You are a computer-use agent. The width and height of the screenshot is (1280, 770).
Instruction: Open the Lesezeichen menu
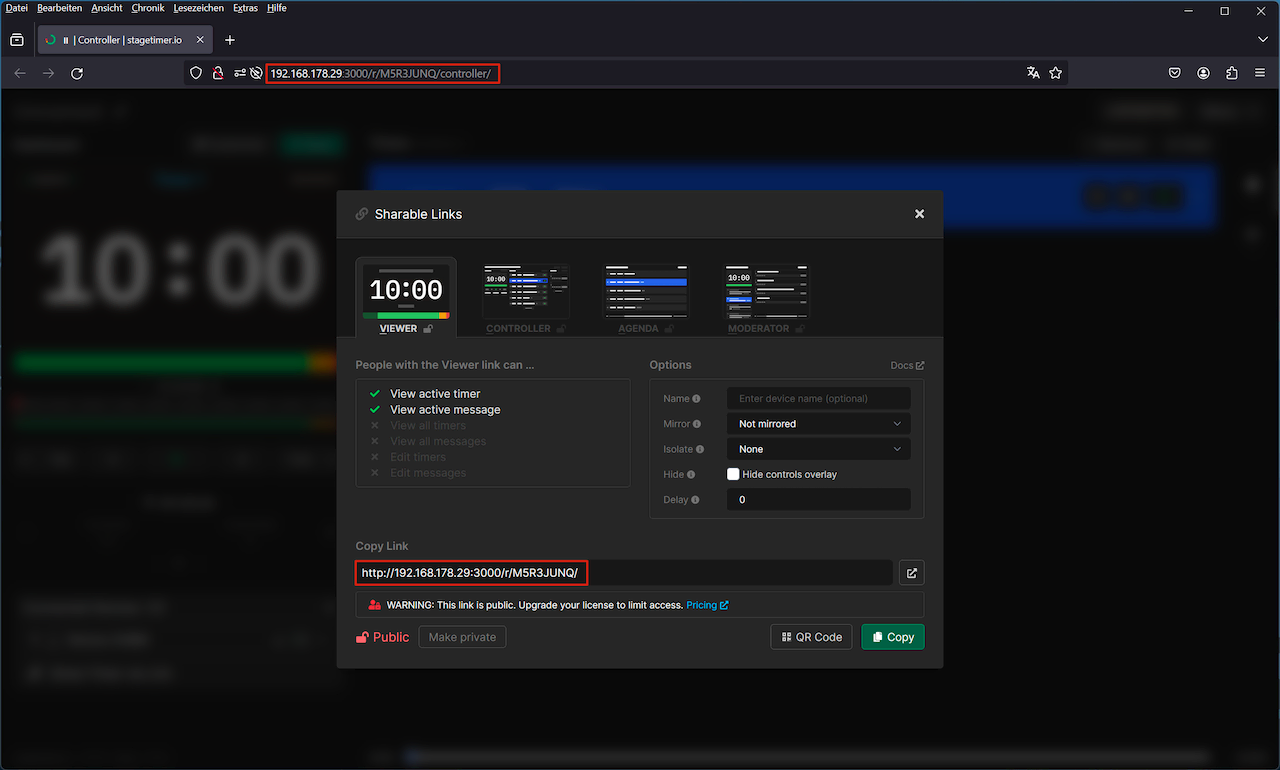coord(198,7)
